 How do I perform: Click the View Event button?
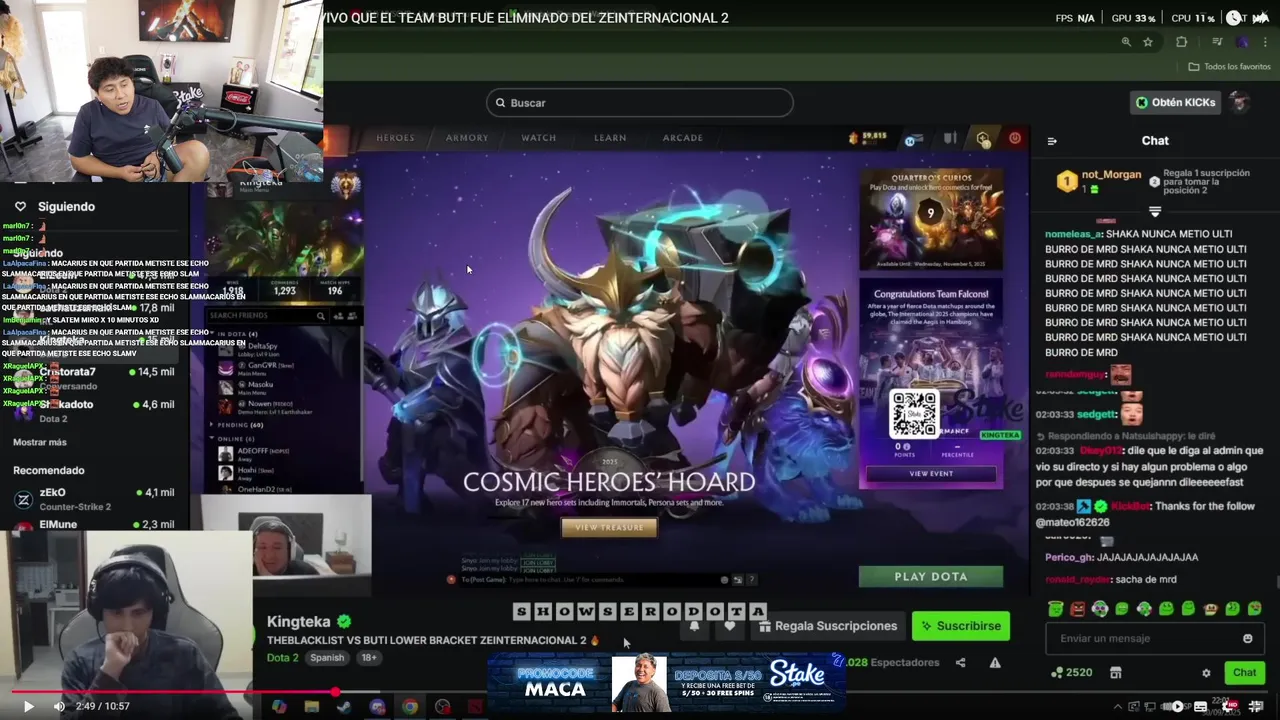(931, 474)
